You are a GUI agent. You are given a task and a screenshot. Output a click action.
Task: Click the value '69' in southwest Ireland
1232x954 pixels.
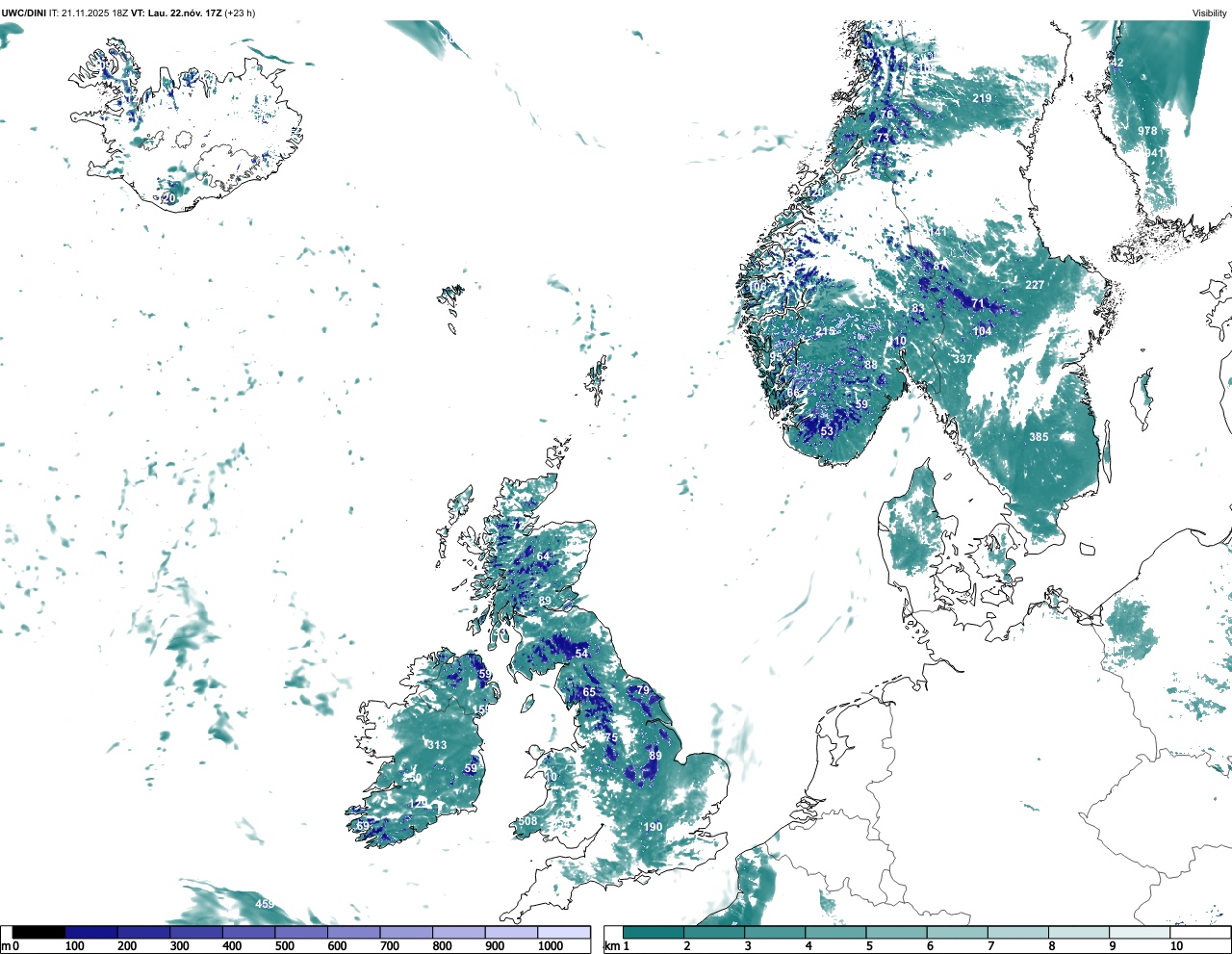(363, 826)
